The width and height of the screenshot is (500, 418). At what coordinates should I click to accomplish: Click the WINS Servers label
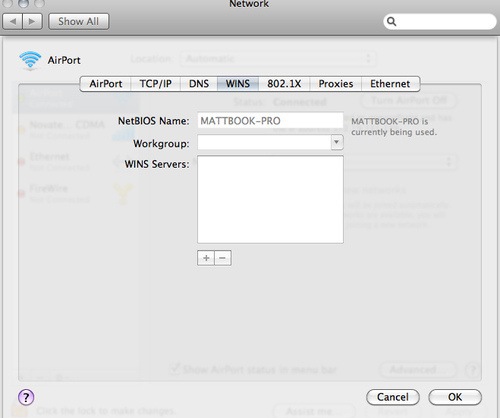pyautogui.click(x=157, y=164)
